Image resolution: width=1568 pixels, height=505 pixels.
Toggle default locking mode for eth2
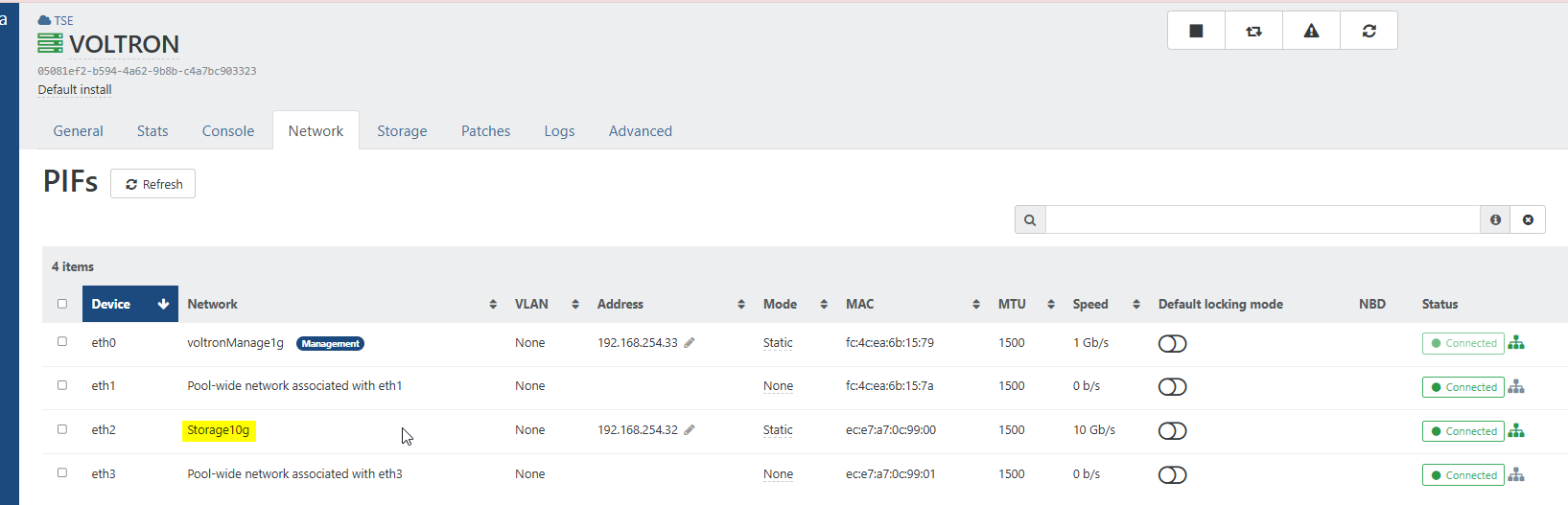(x=1172, y=431)
